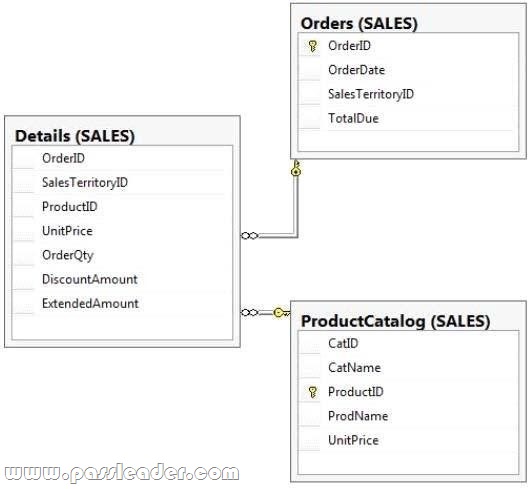This screenshot has height=489, width=531.
Task: Select the Orders (SALES) table title
Action: [x=359, y=23]
